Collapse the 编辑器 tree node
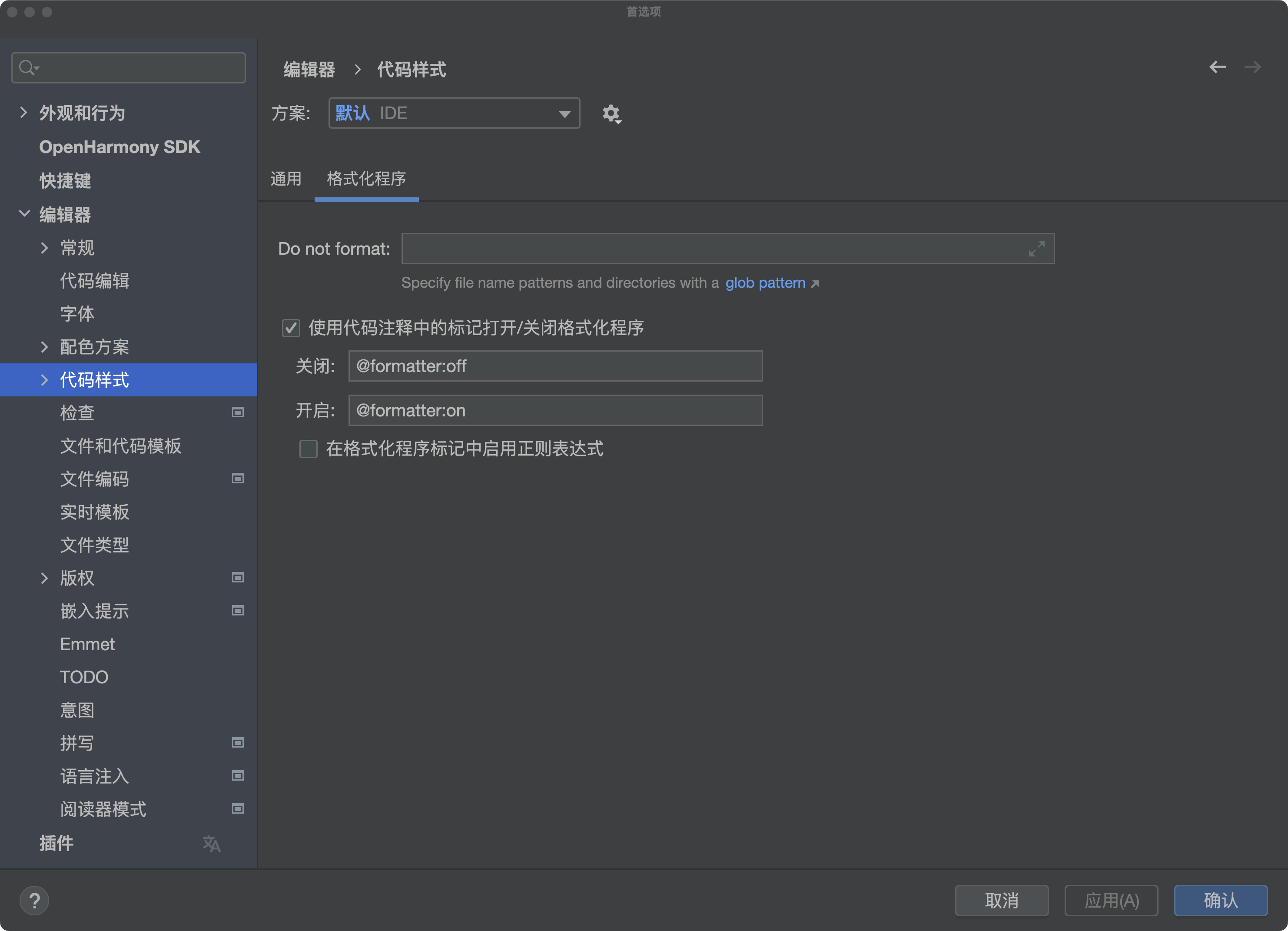Viewport: 1288px width, 931px height. [x=24, y=214]
